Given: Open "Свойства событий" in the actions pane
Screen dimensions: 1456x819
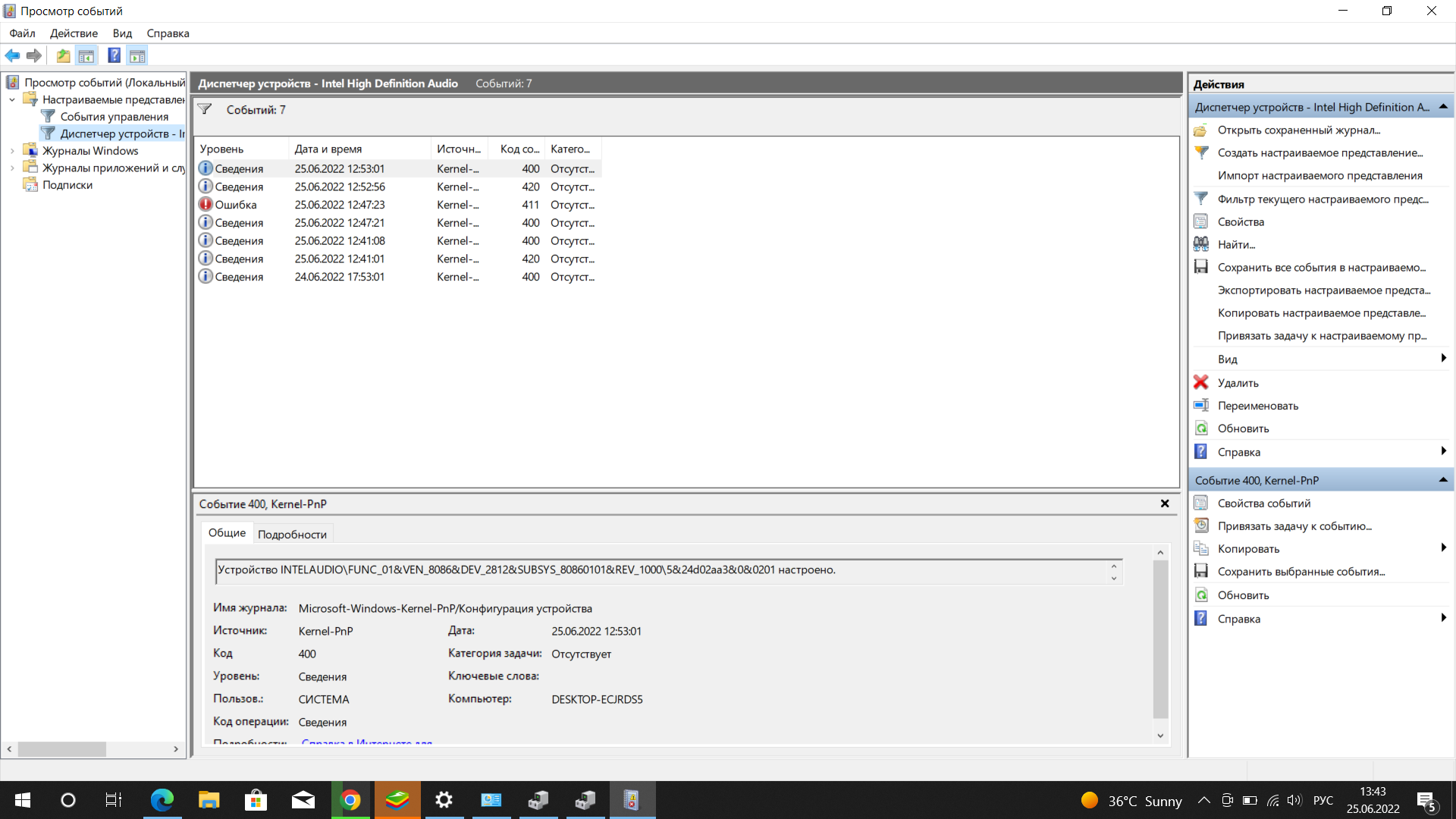Looking at the screenshot, I should coord(1263,503).
